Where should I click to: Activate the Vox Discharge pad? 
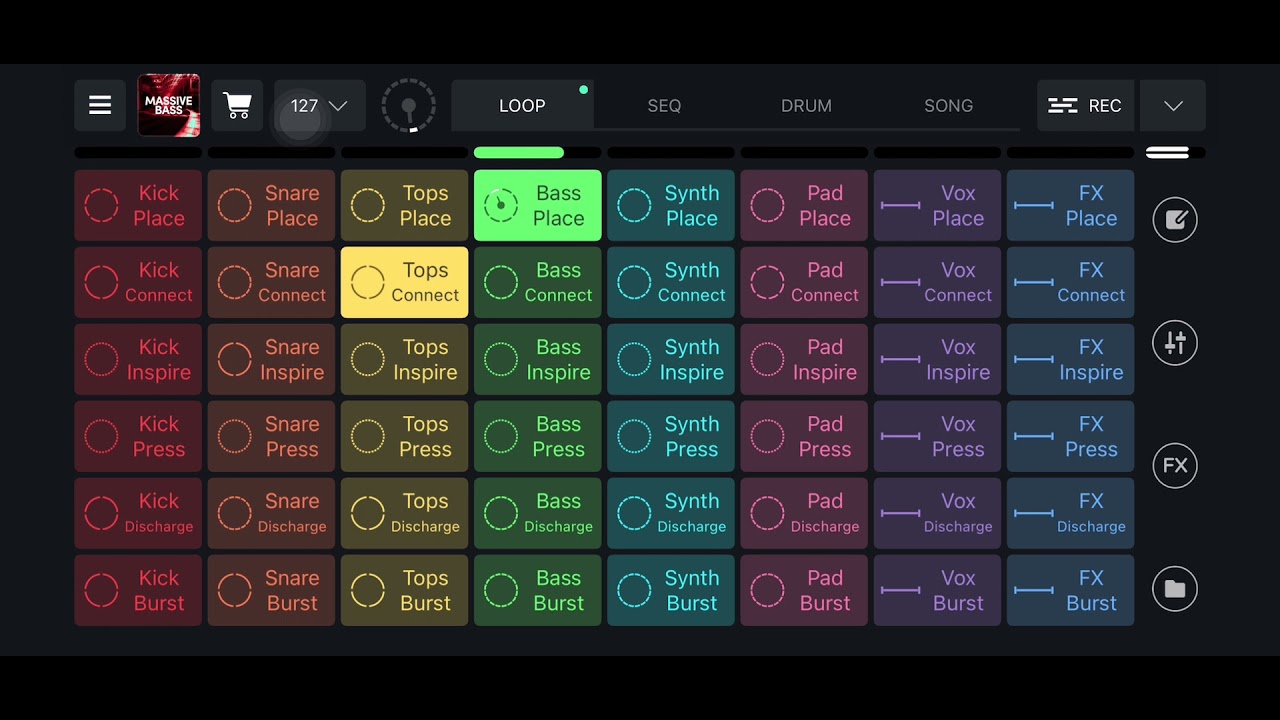click(x=937, y=513)
